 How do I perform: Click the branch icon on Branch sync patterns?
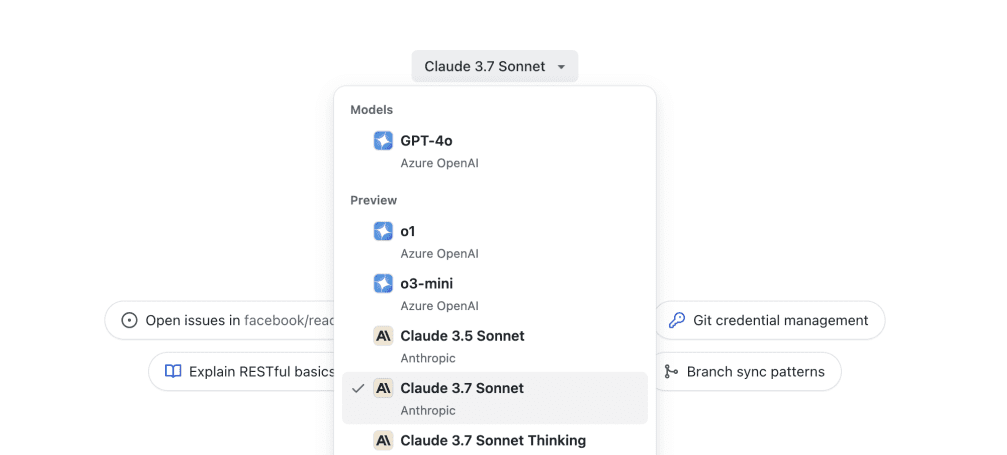coord(671,371)
